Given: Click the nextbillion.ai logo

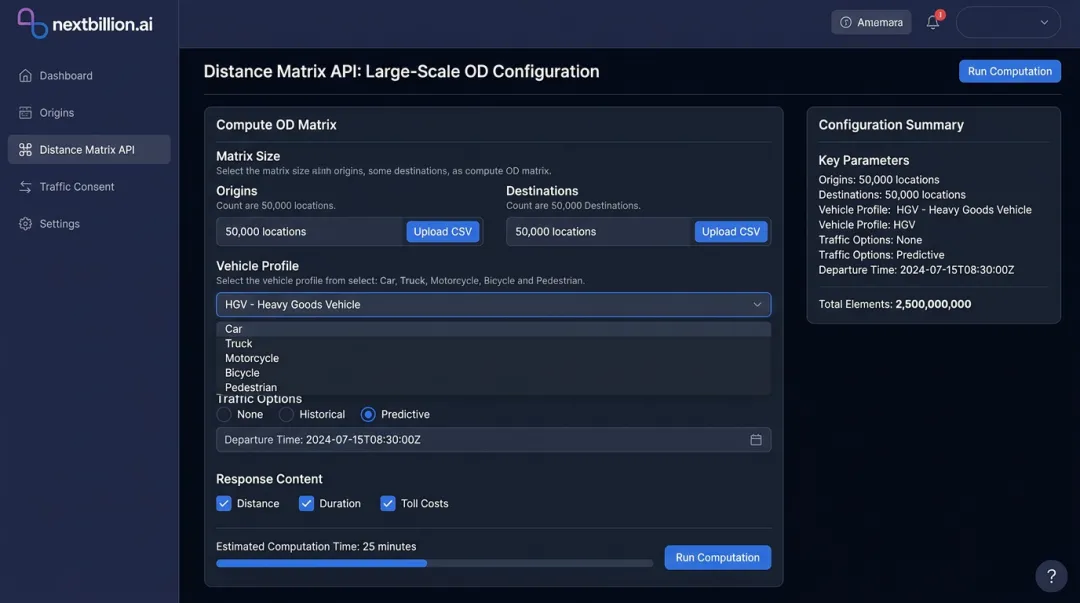Looking at the screenshot, I should pos(85,23).
